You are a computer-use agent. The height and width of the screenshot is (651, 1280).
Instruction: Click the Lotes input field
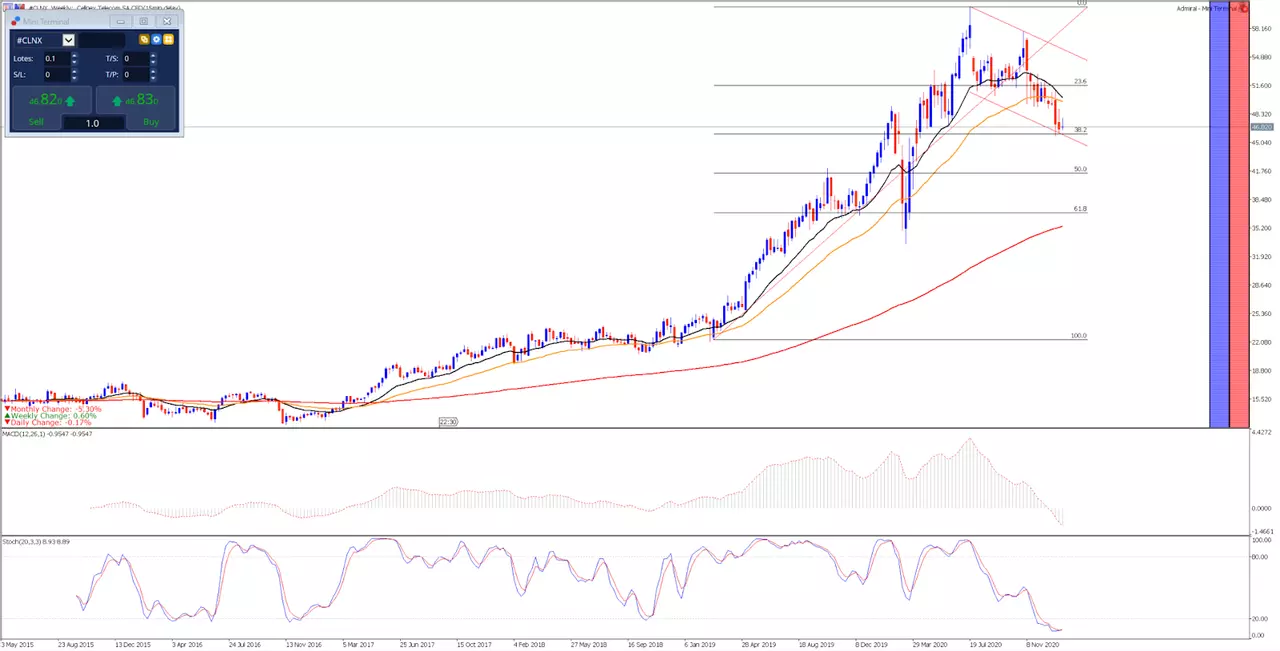click(57, 59)
